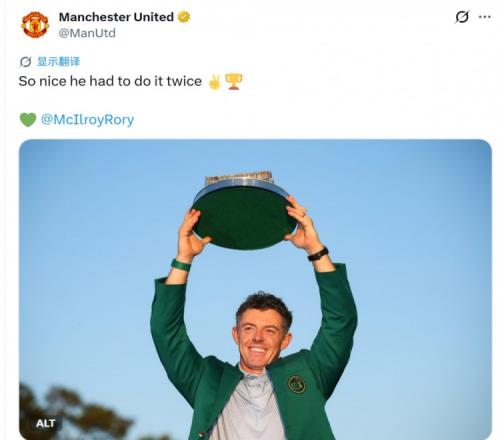This screenshot has width=500, height=440.
Task: Click the @ManUtd handle
Action: pyautogui.click(x=87, y=33)
